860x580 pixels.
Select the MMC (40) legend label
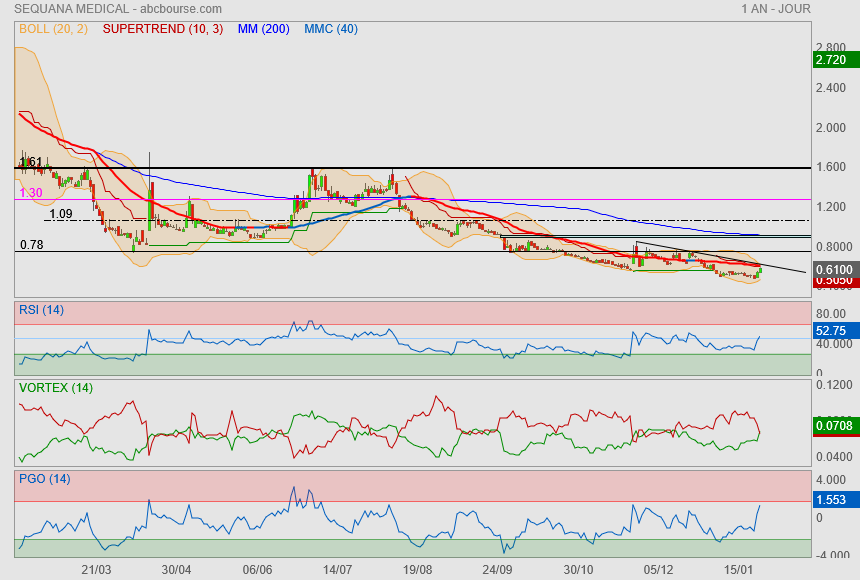click(x=330, y=29)
